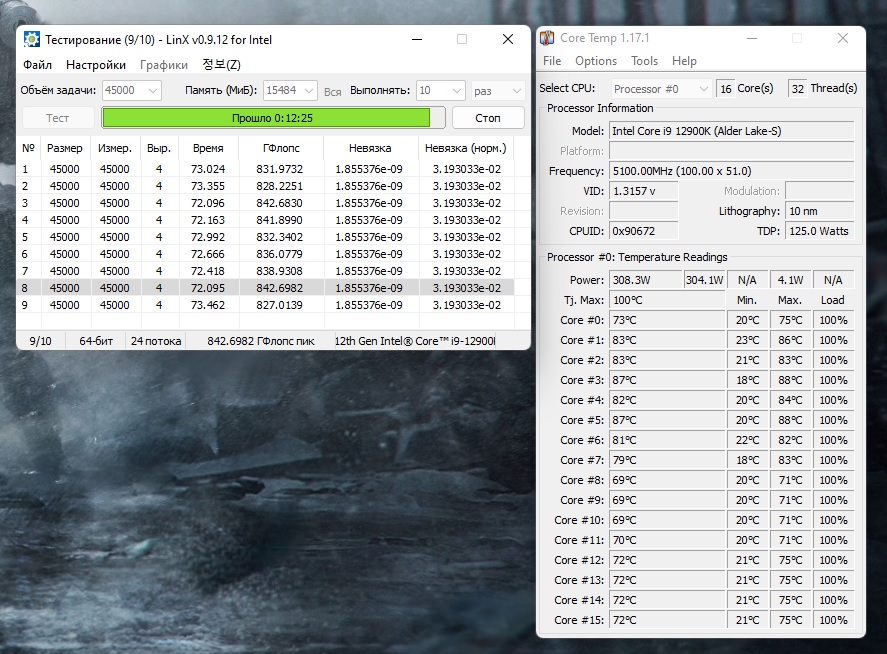Open the Настройки menu

click(x=96, y=65)
